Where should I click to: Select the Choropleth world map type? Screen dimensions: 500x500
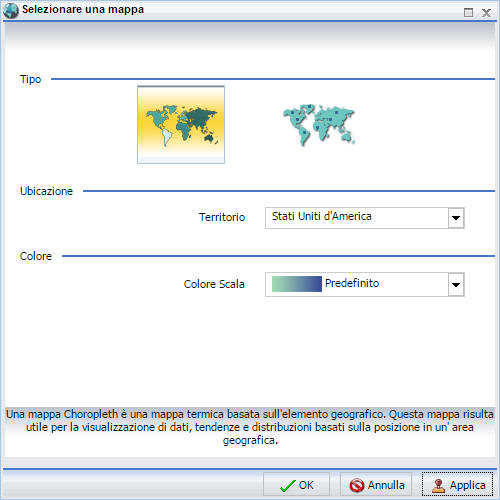pyautogui.click(x=181, y=124)
